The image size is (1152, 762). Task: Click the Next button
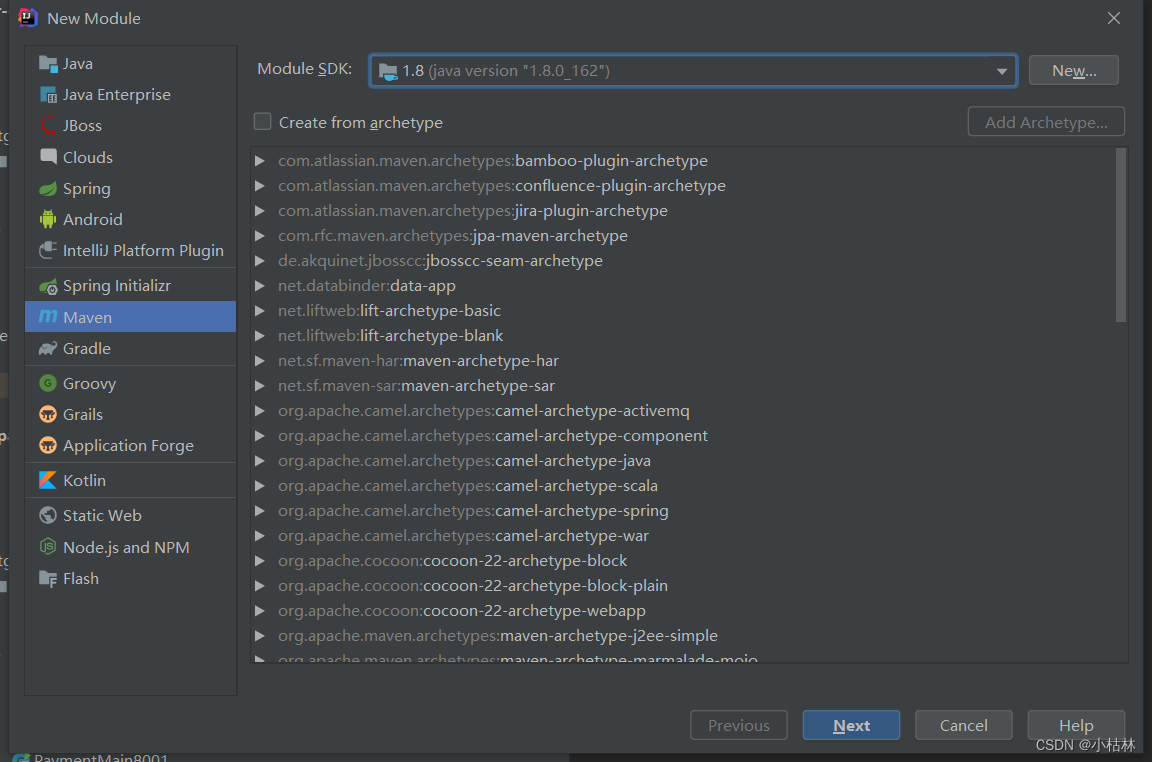tap(851, 726)
